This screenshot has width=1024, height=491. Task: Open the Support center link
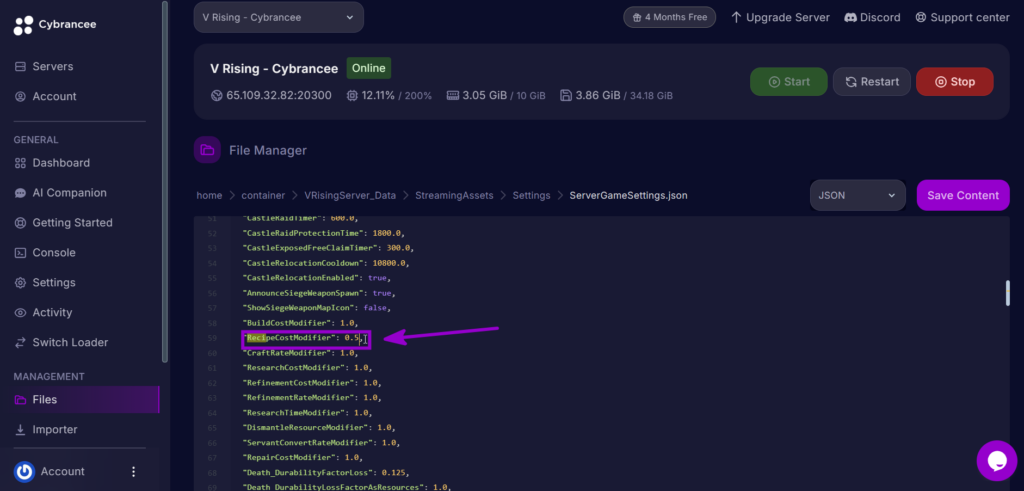[x=962, y=18]
